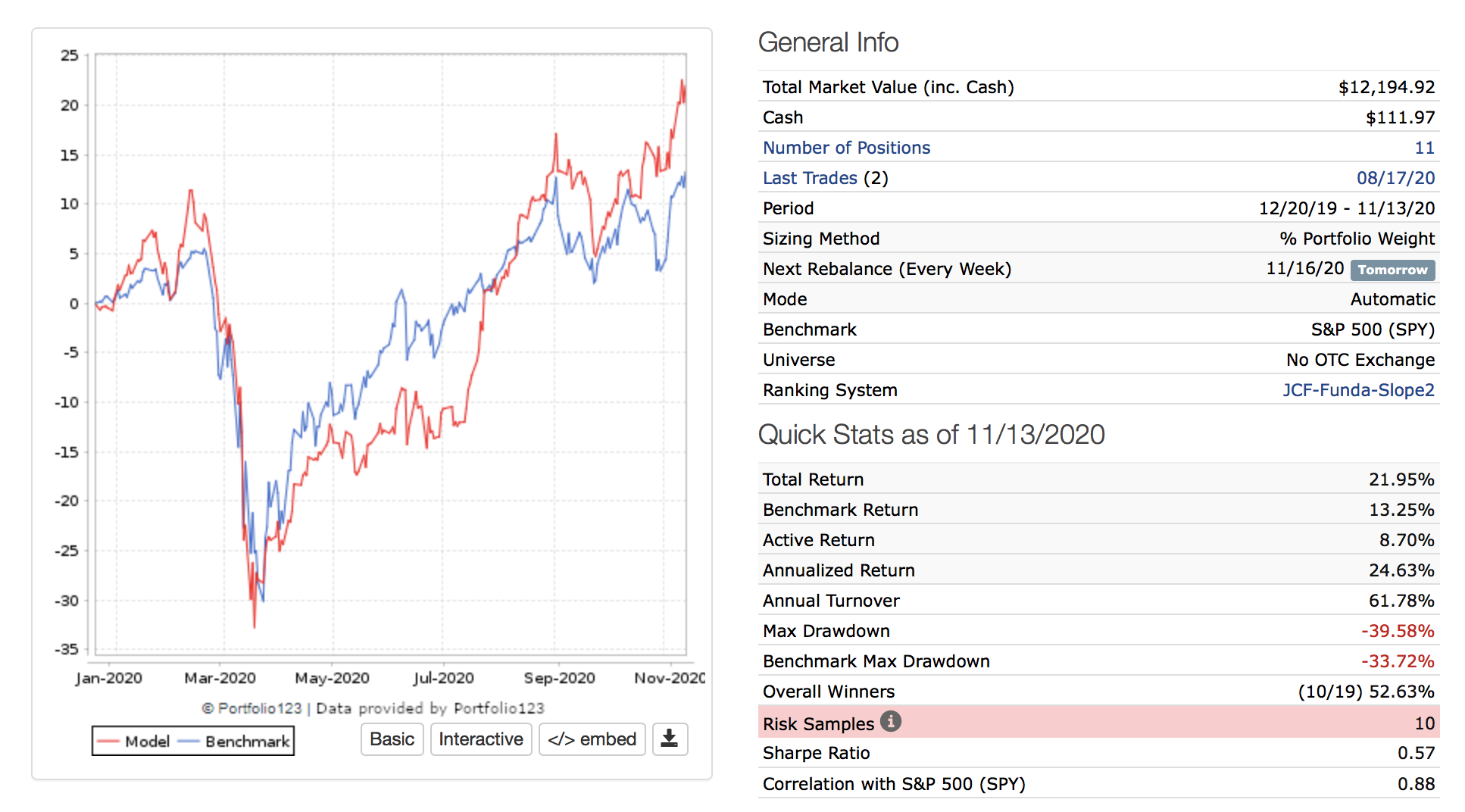Toggle the Benchmark series in the legend
Image resolution: width=1465 pixels, height=812 pixels.
(247, 741)
